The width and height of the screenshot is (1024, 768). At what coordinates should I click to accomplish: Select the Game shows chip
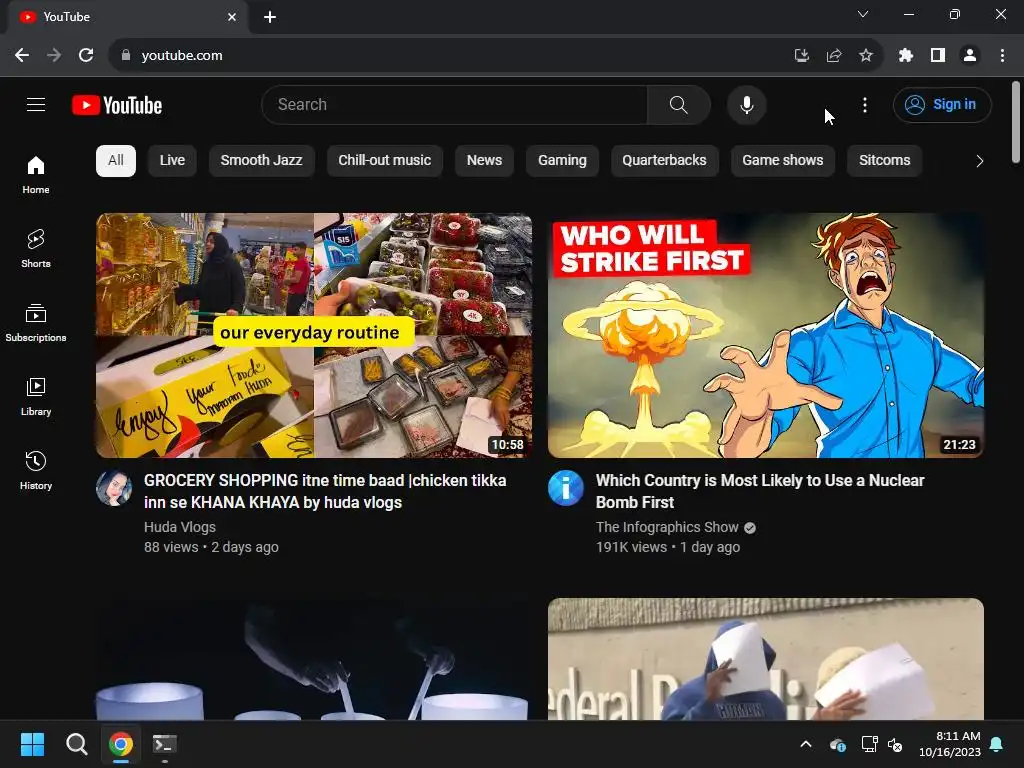782,161
